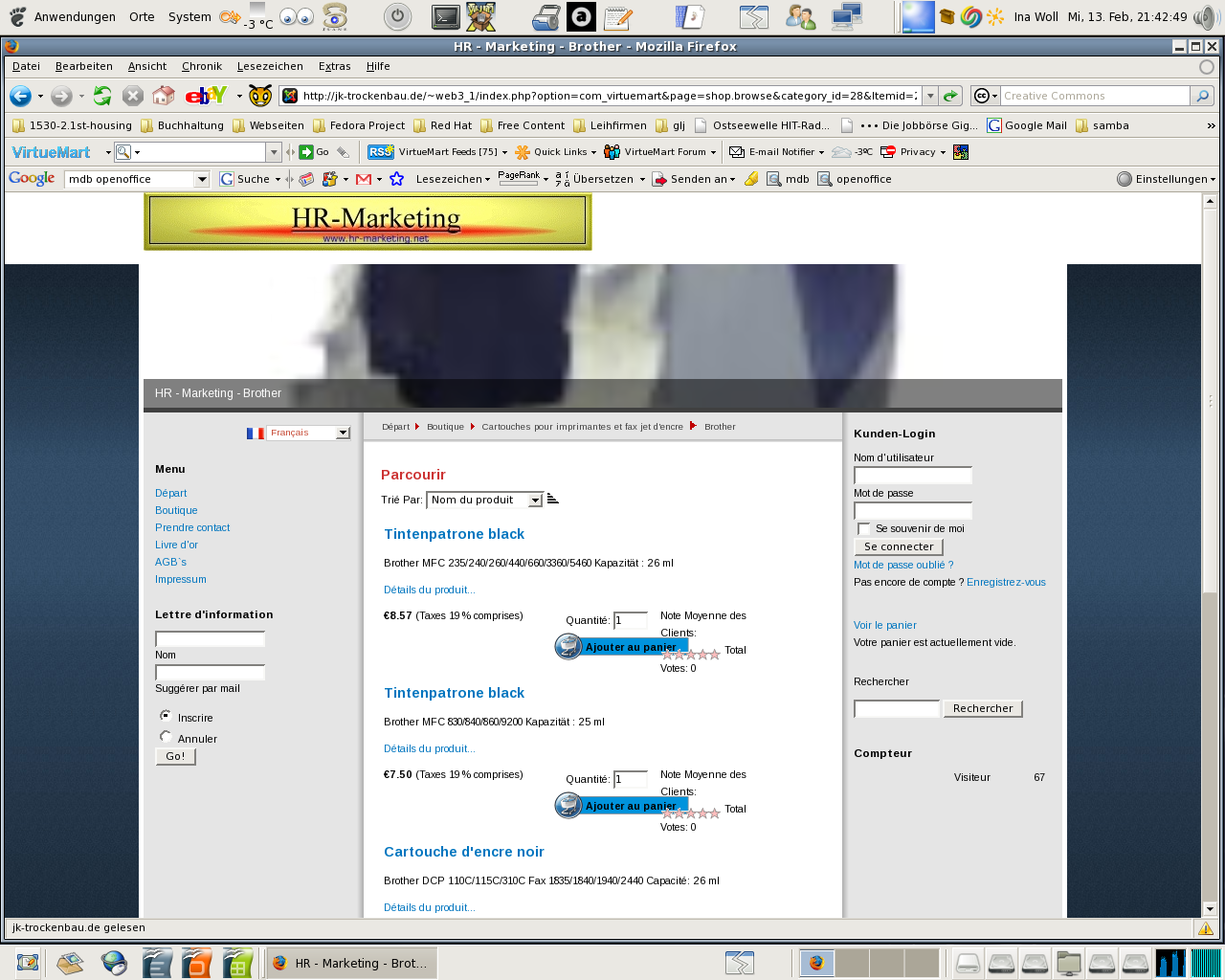Screen dimensions: 1225x980
Task: Open the Gmail icon in Google toolbar
Action: point(363,179)
